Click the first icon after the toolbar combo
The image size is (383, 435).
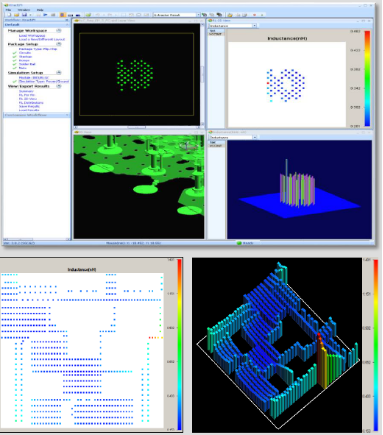[x=204, y=15]
